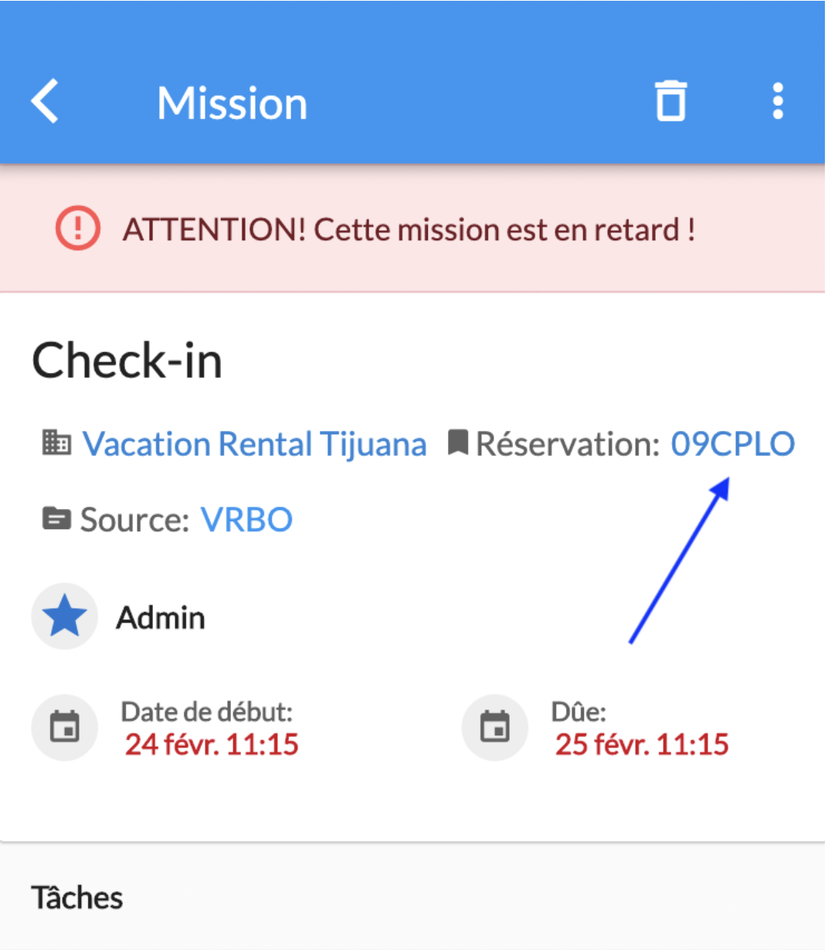
Task: Click the late mission warning banner text
Action: point(409,230)
